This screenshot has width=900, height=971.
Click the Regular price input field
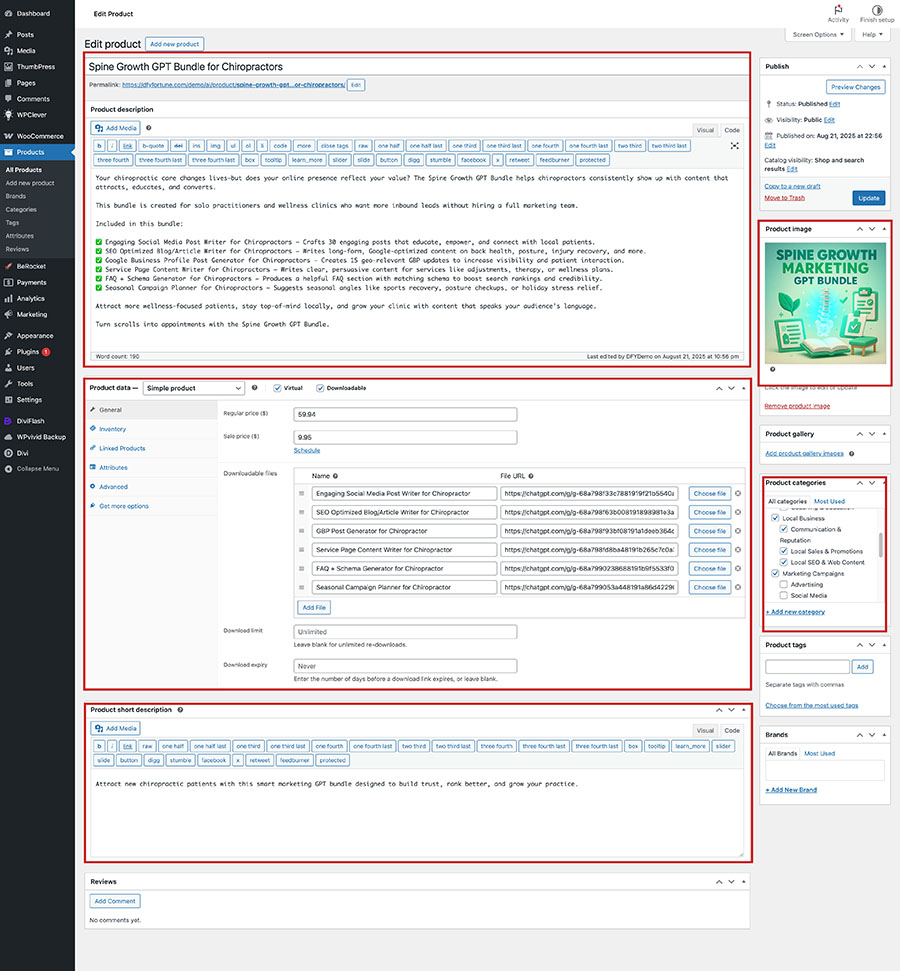tap(405, 415)
